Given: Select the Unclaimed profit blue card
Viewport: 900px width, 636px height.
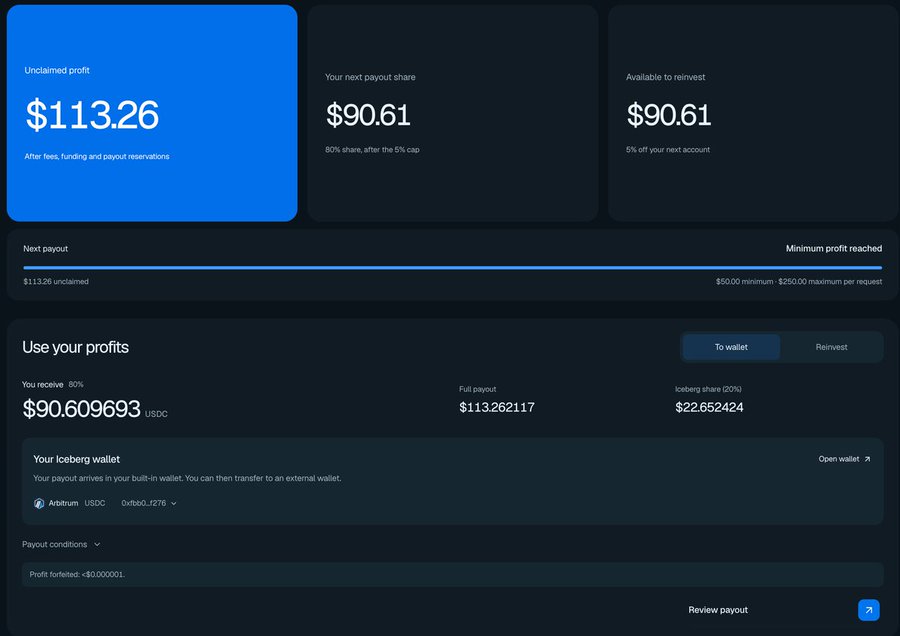Looking at the screenshot, I should pos(152,113).
